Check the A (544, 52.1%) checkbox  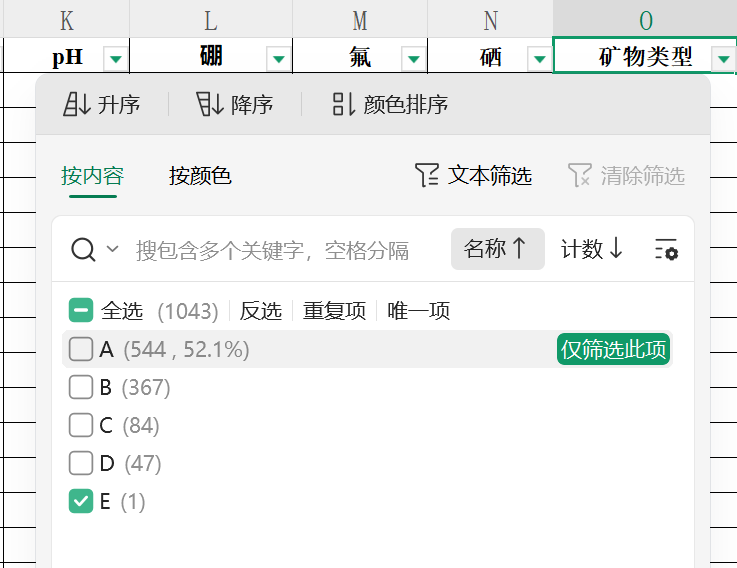[80, 349]
